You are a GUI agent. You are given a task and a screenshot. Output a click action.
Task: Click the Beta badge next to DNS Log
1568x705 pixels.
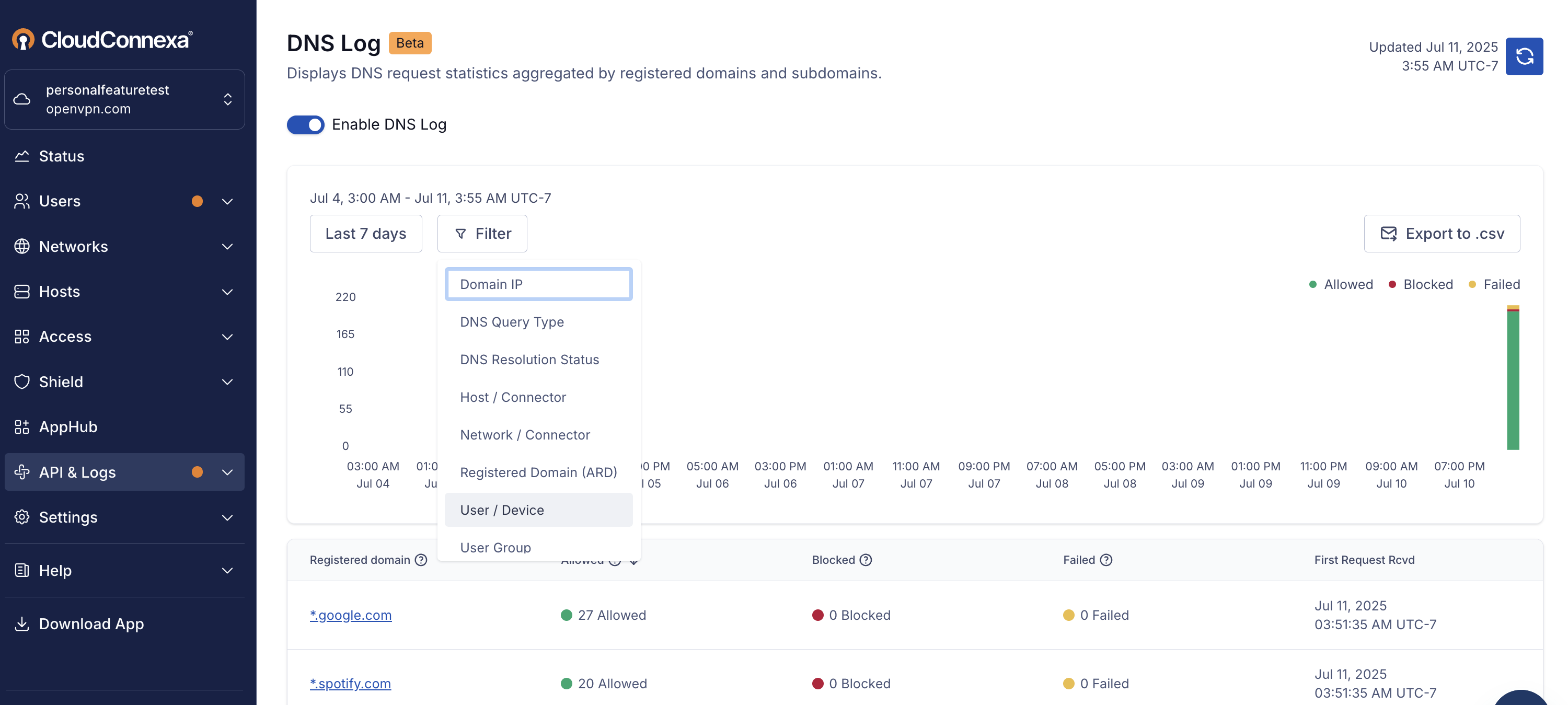(x=410, y=43)
